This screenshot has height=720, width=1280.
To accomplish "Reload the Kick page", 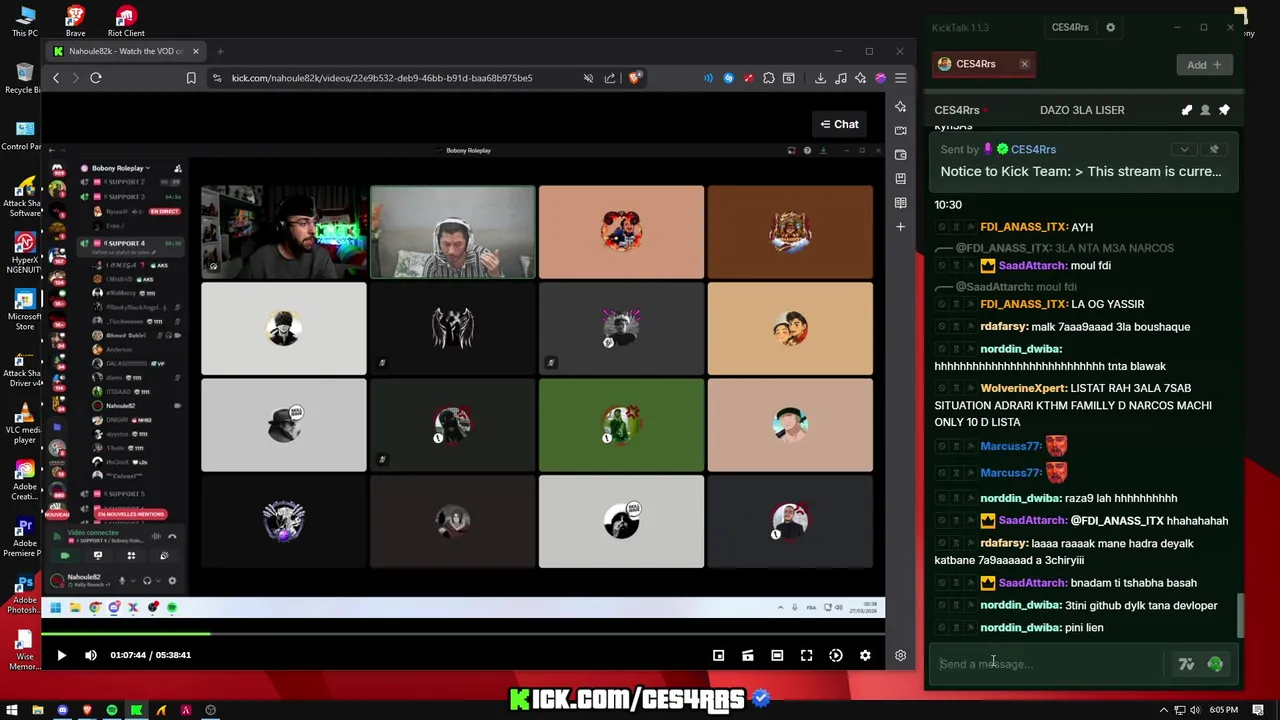I will point(96,78).
